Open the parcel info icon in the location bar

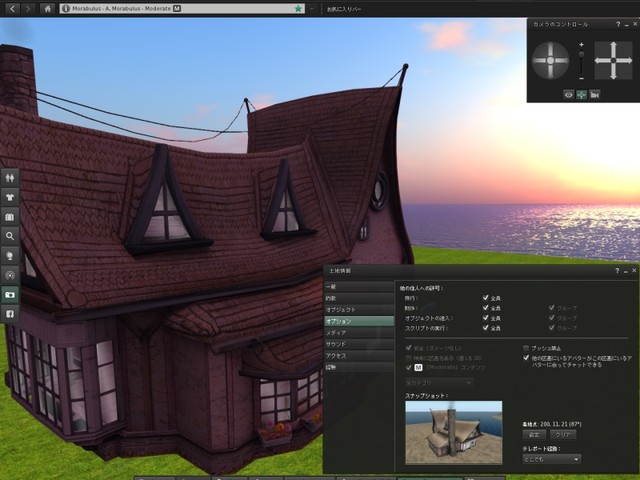click(x=66, y=8)
